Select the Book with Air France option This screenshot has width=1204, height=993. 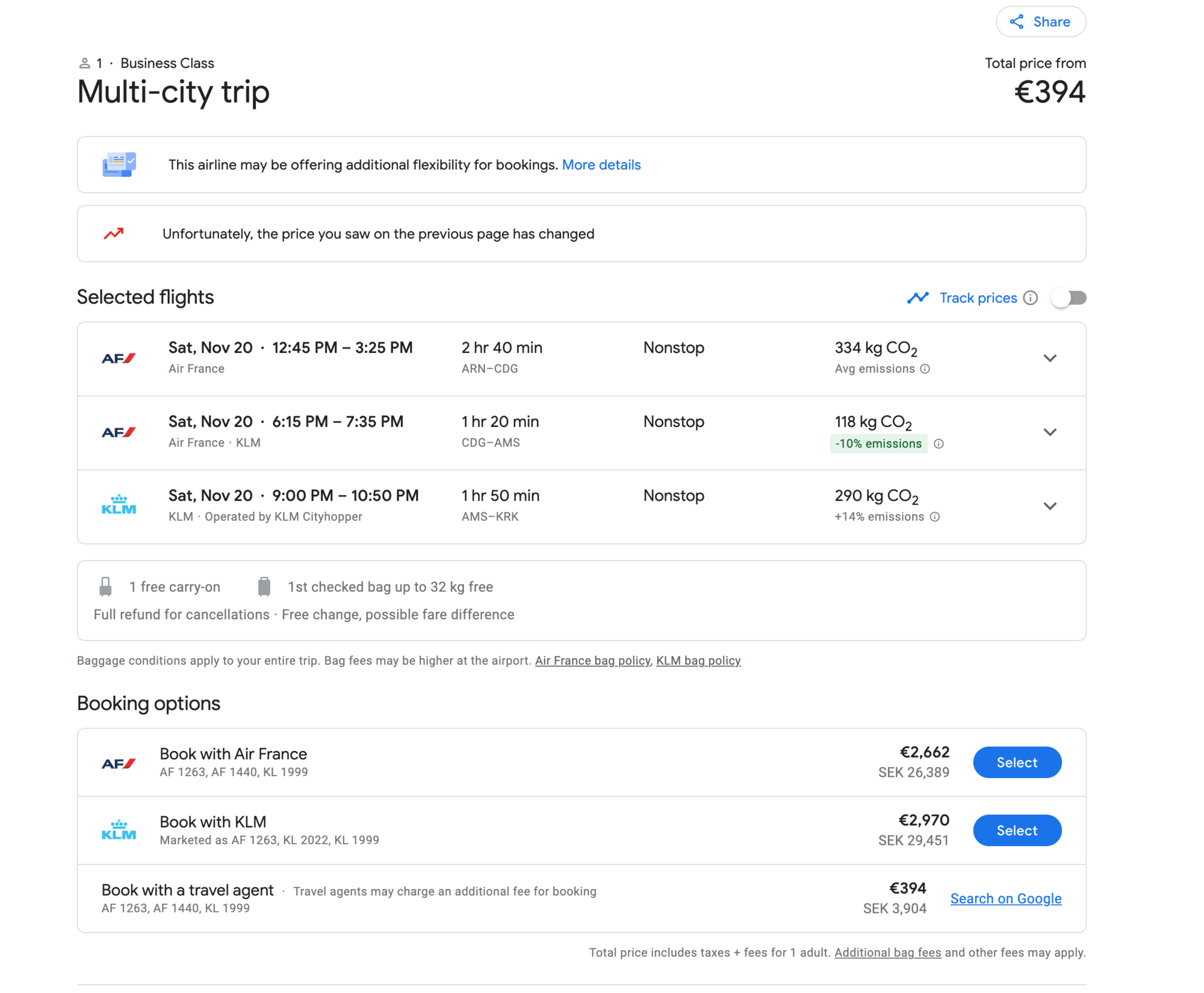click(x=1017, y=762)
